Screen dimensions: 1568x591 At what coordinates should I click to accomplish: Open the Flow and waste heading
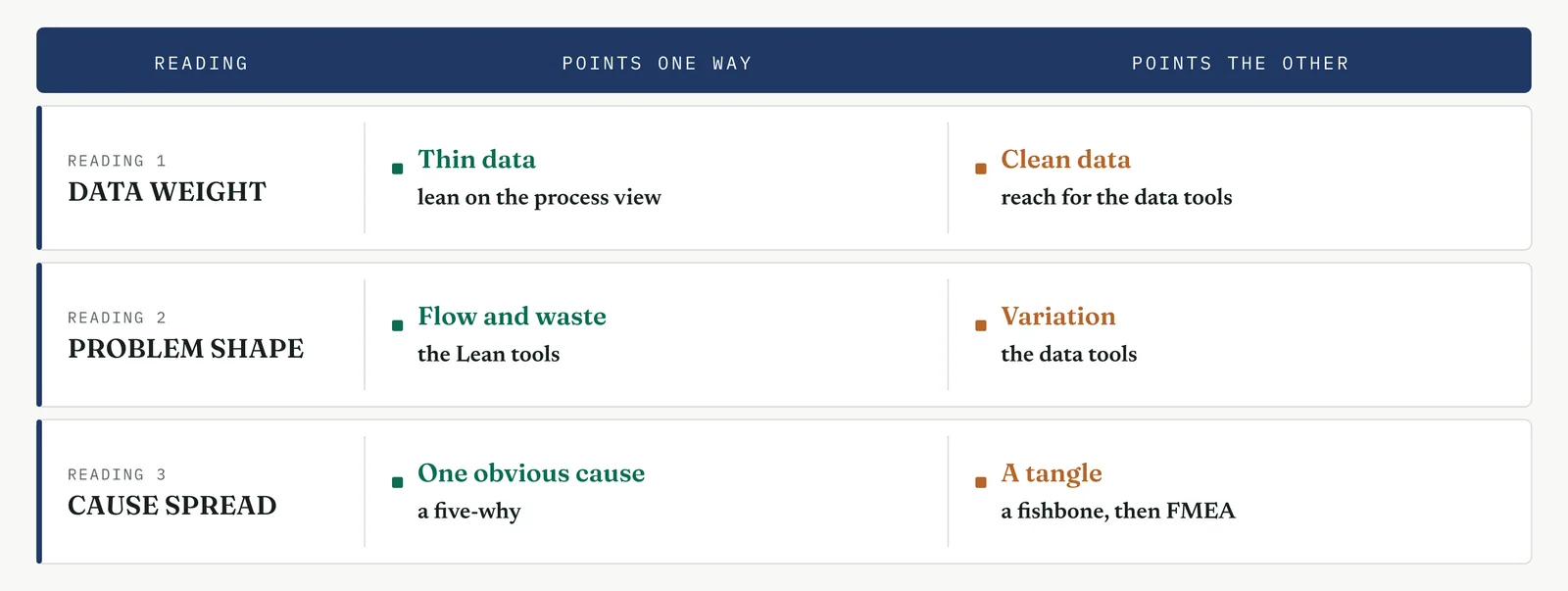click(x=512, y=316)
